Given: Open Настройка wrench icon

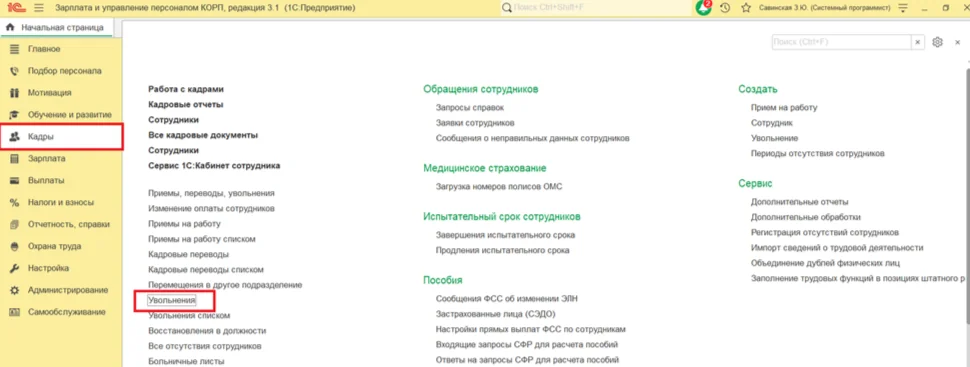Looking at the screenshot, I should click(15, 268).
